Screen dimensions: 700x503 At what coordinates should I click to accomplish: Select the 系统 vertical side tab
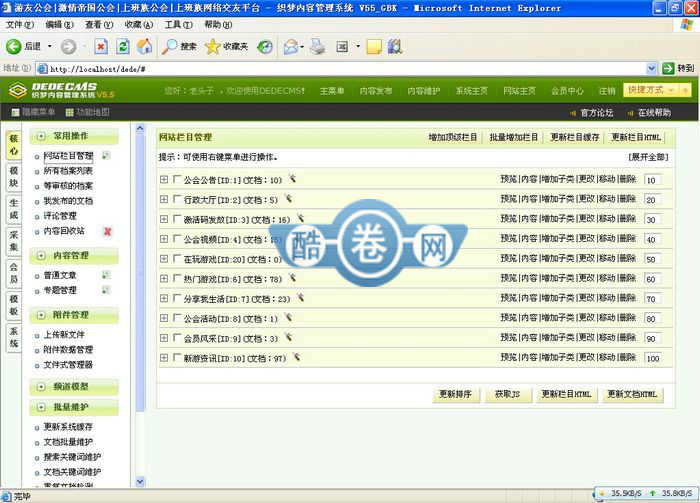(x=14, y=337)
